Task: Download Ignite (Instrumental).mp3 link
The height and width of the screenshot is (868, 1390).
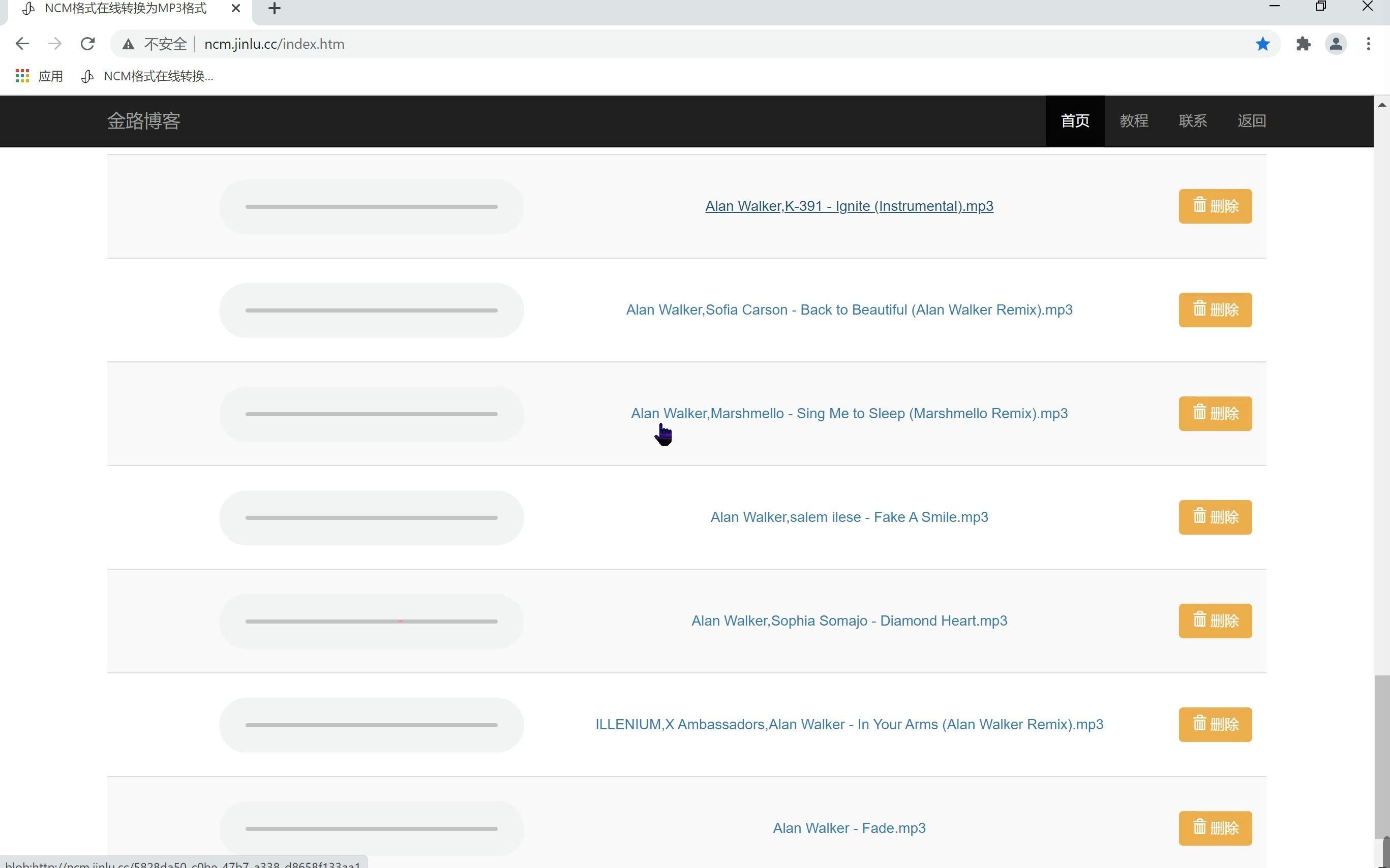Action: tap(849, 206)
